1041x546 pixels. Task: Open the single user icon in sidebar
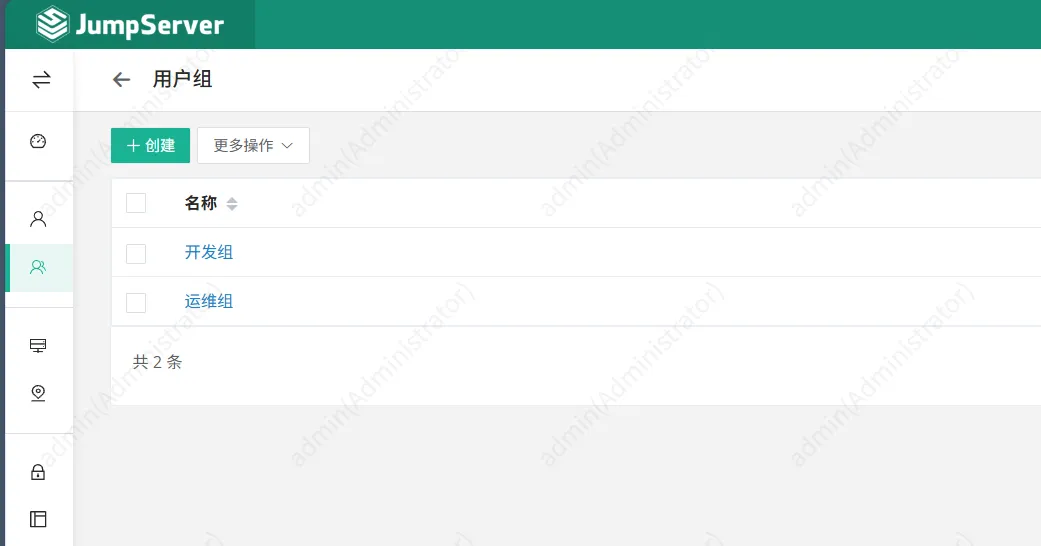tap(38, 219)
